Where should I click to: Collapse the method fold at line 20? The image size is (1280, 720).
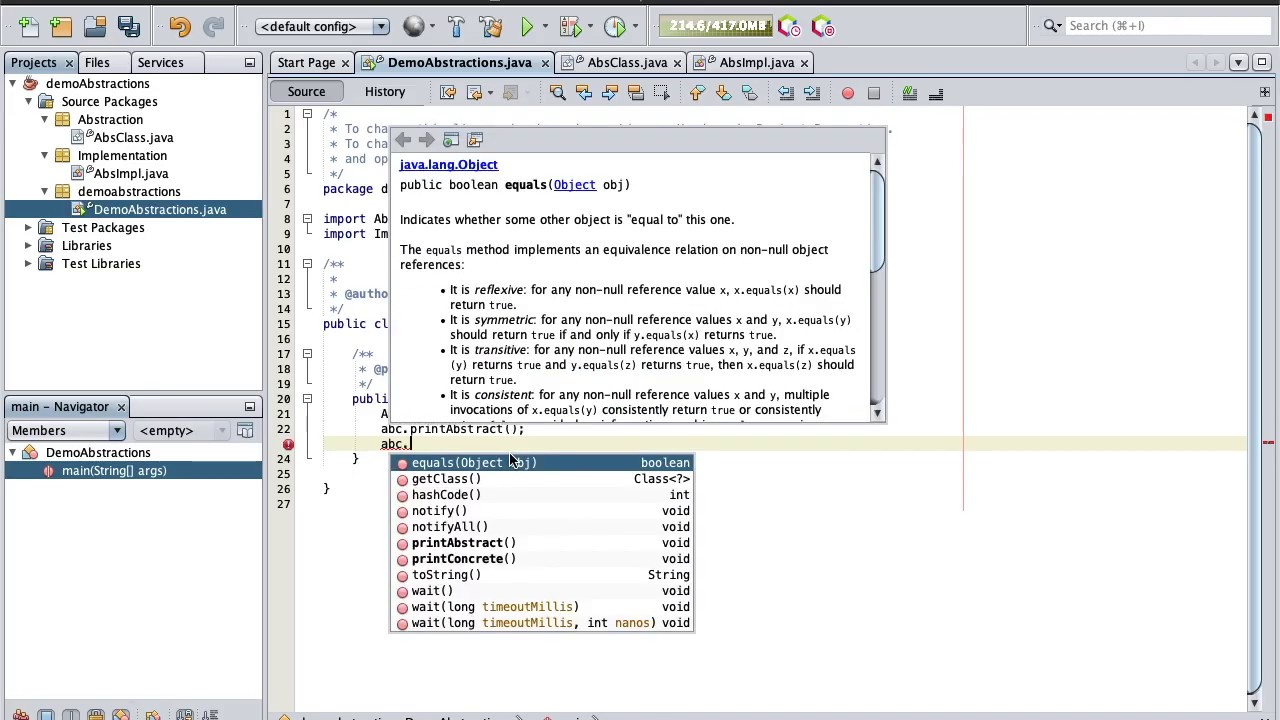point(307,399)
